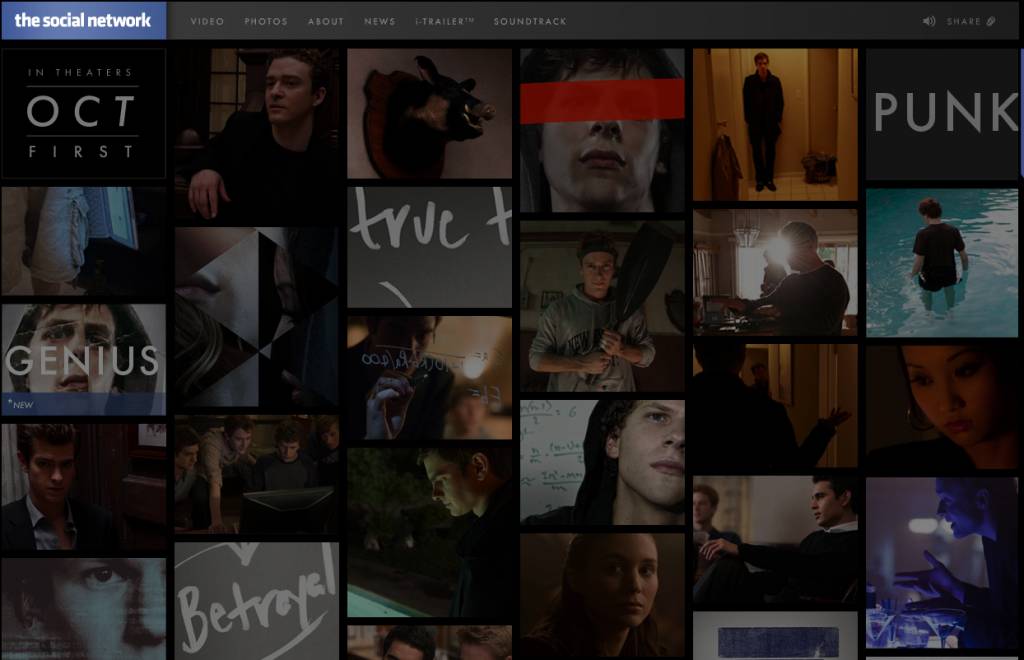Image resolution: width=1024 pixels, height=660 pixels.
Task: Open the woman looking down photo
Action: point(942,407)
